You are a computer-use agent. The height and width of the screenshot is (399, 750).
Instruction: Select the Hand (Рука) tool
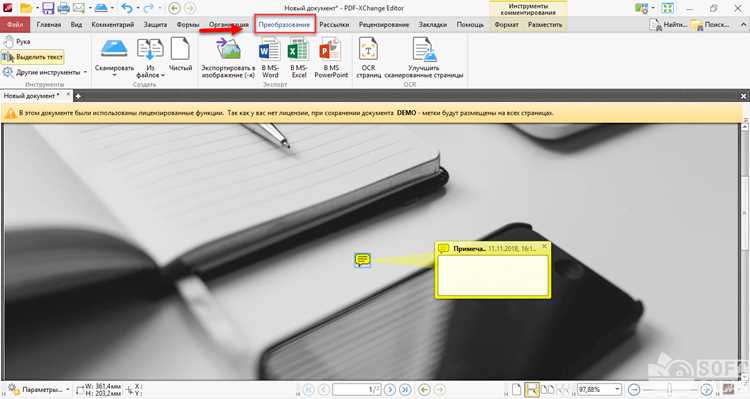pos(17,42)
